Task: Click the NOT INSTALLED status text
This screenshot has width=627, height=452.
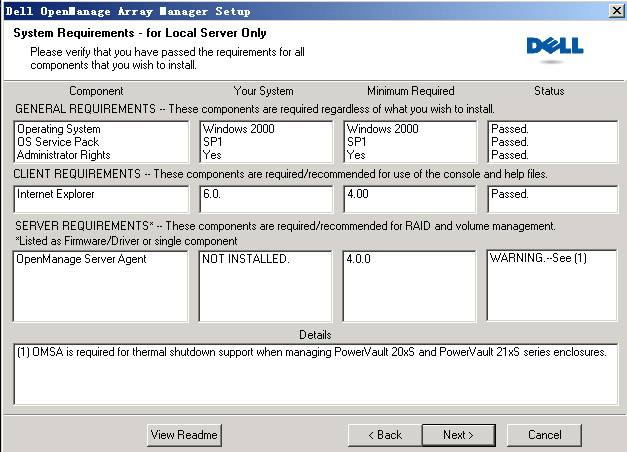Action: [246, 259]
